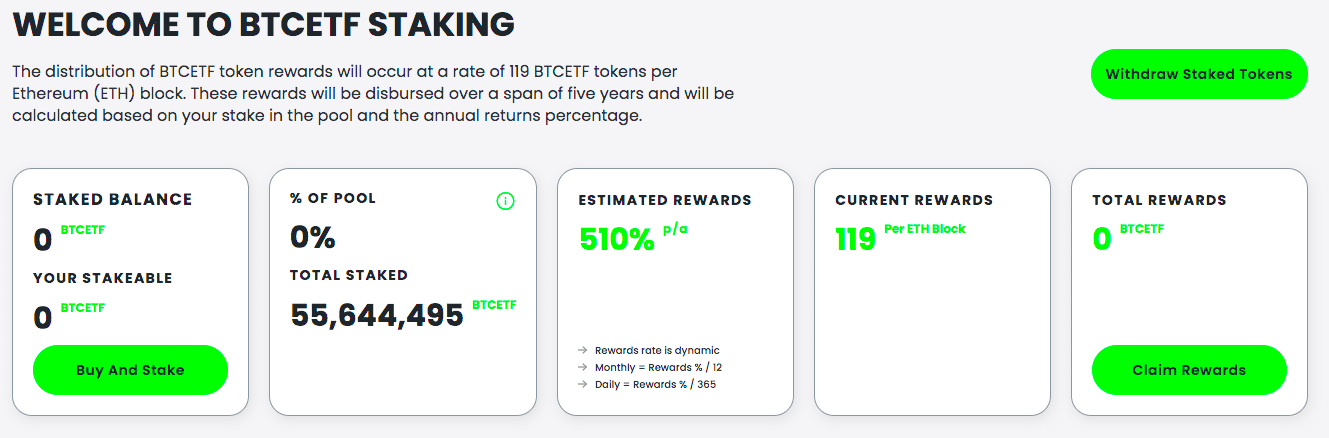Select the 510% estimated rewards value
Viewport: 1329px width, 438px height.
click(x=617, y=239)
